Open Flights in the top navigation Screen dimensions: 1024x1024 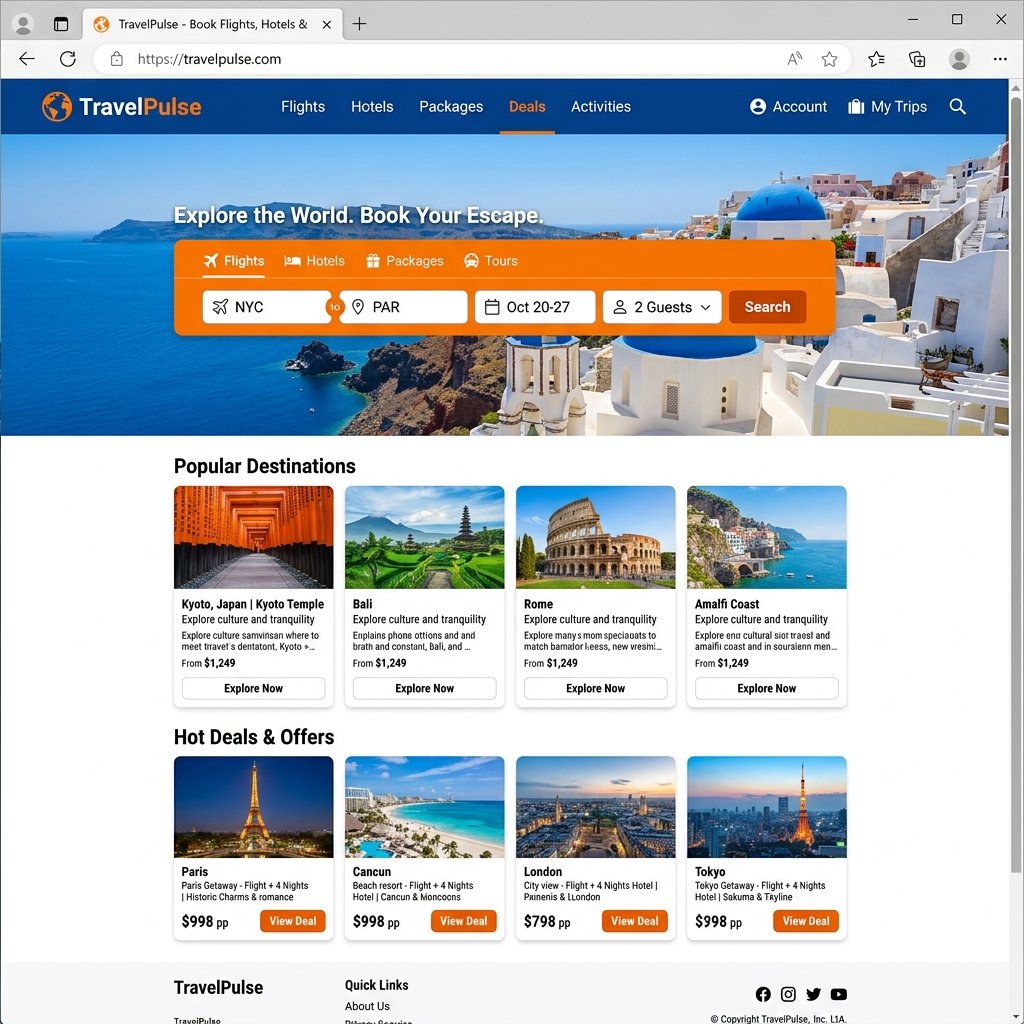tap(303, 106)
